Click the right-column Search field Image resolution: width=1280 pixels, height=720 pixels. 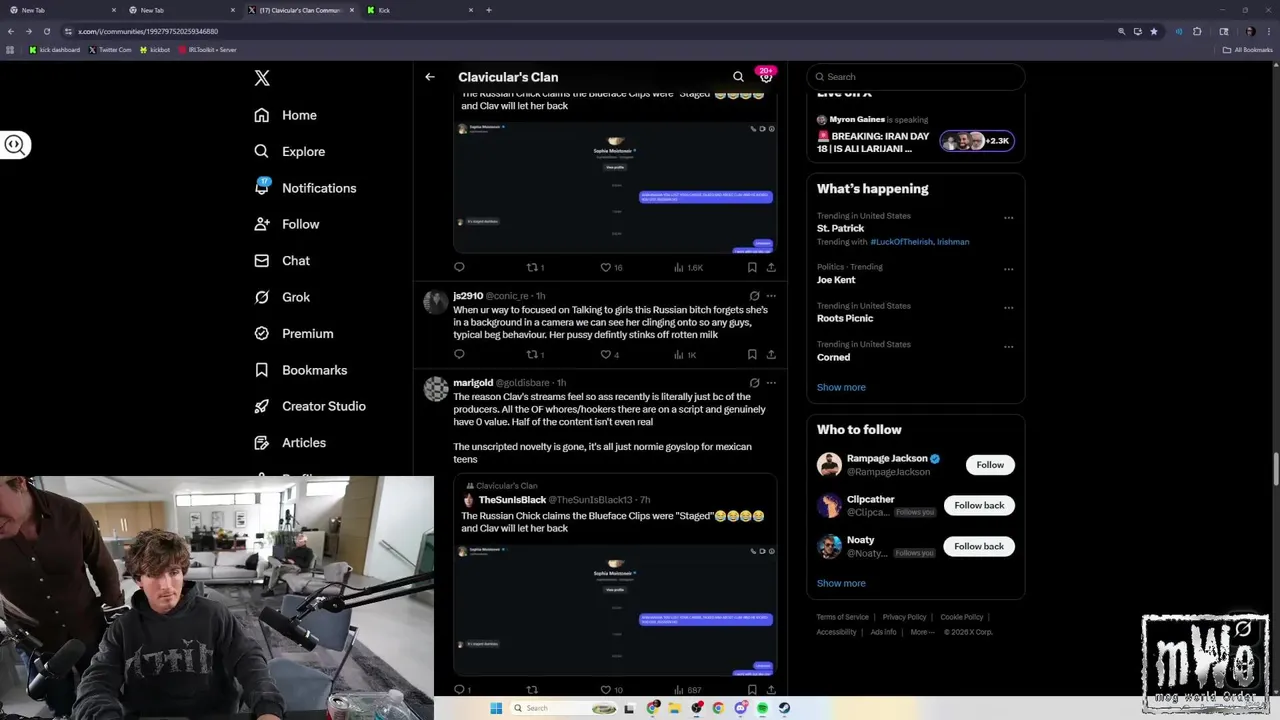915,77
